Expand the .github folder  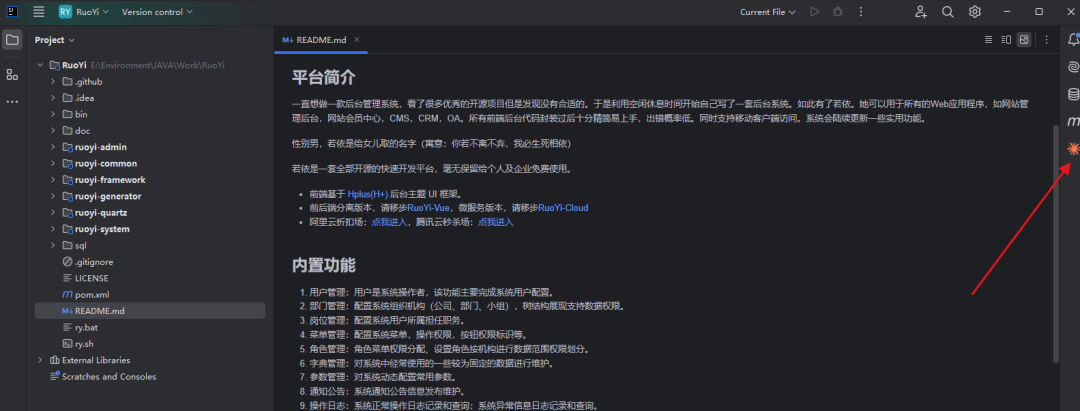click(x=53, y=81)
